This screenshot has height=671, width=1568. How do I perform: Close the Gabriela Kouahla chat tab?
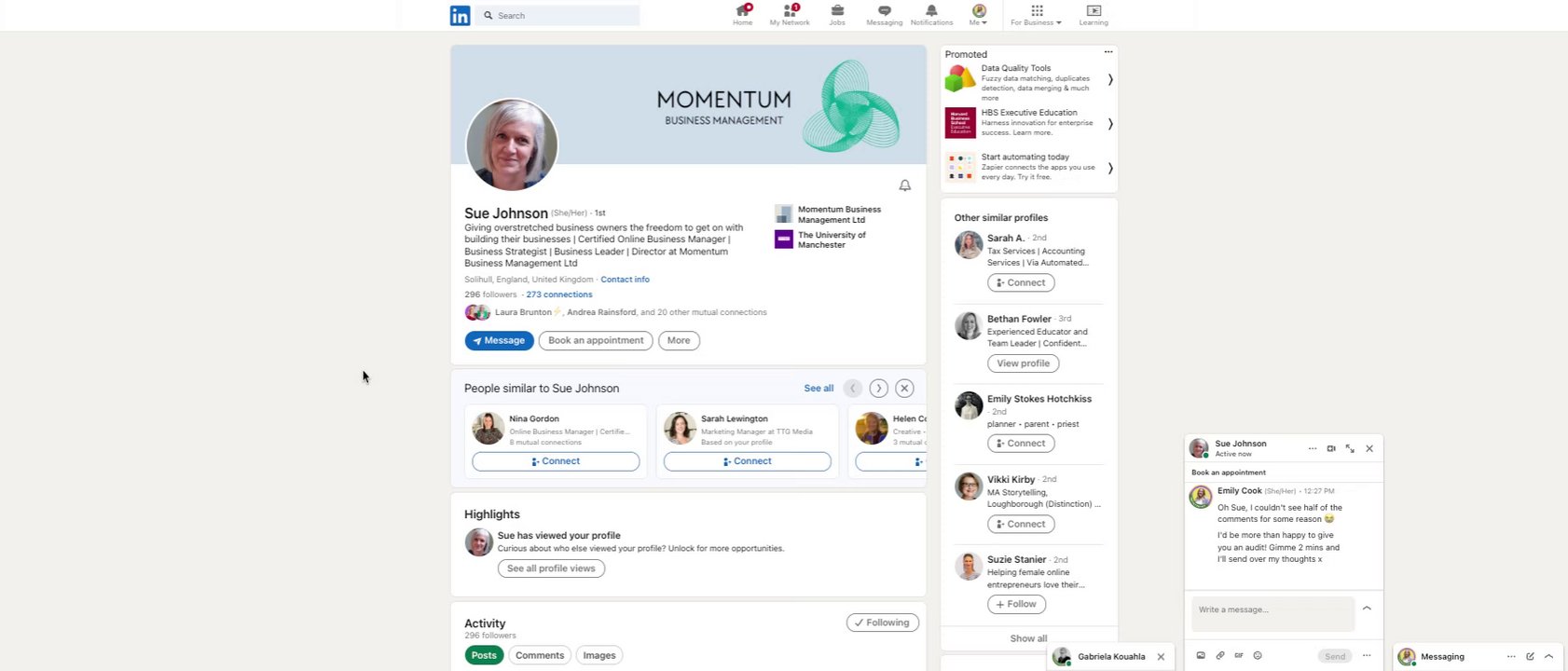pyautogui.click(x=1161, y=656)
